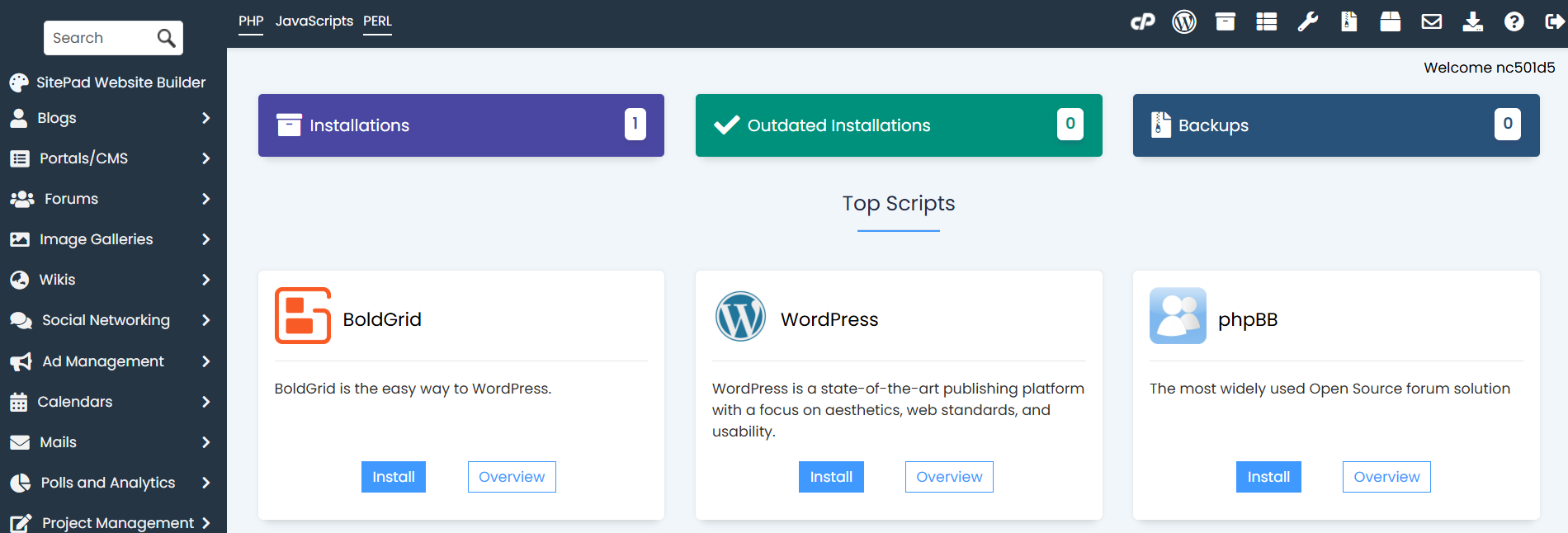
Task: Expand the Polls and Analytics chevron
Action: point(206,483)
